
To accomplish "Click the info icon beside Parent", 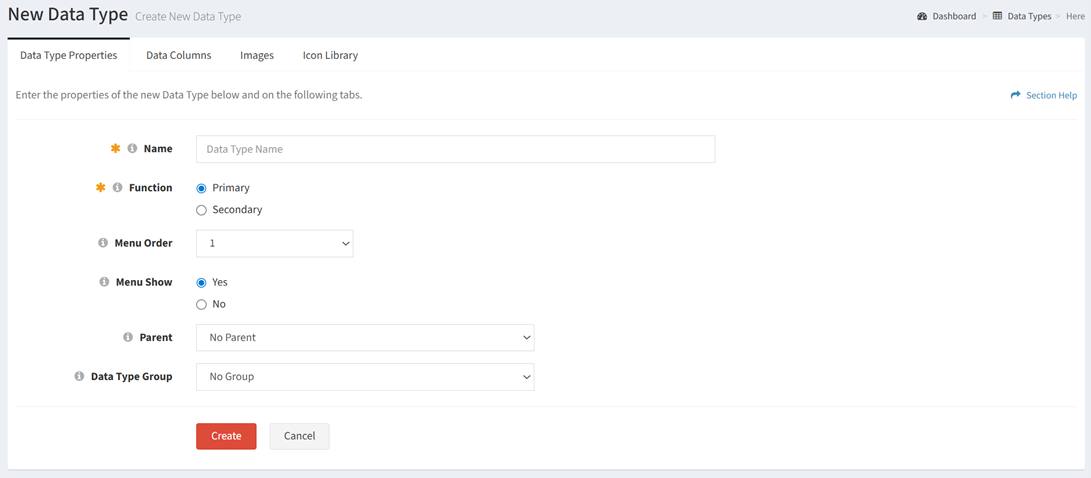I will coord(128,337).
